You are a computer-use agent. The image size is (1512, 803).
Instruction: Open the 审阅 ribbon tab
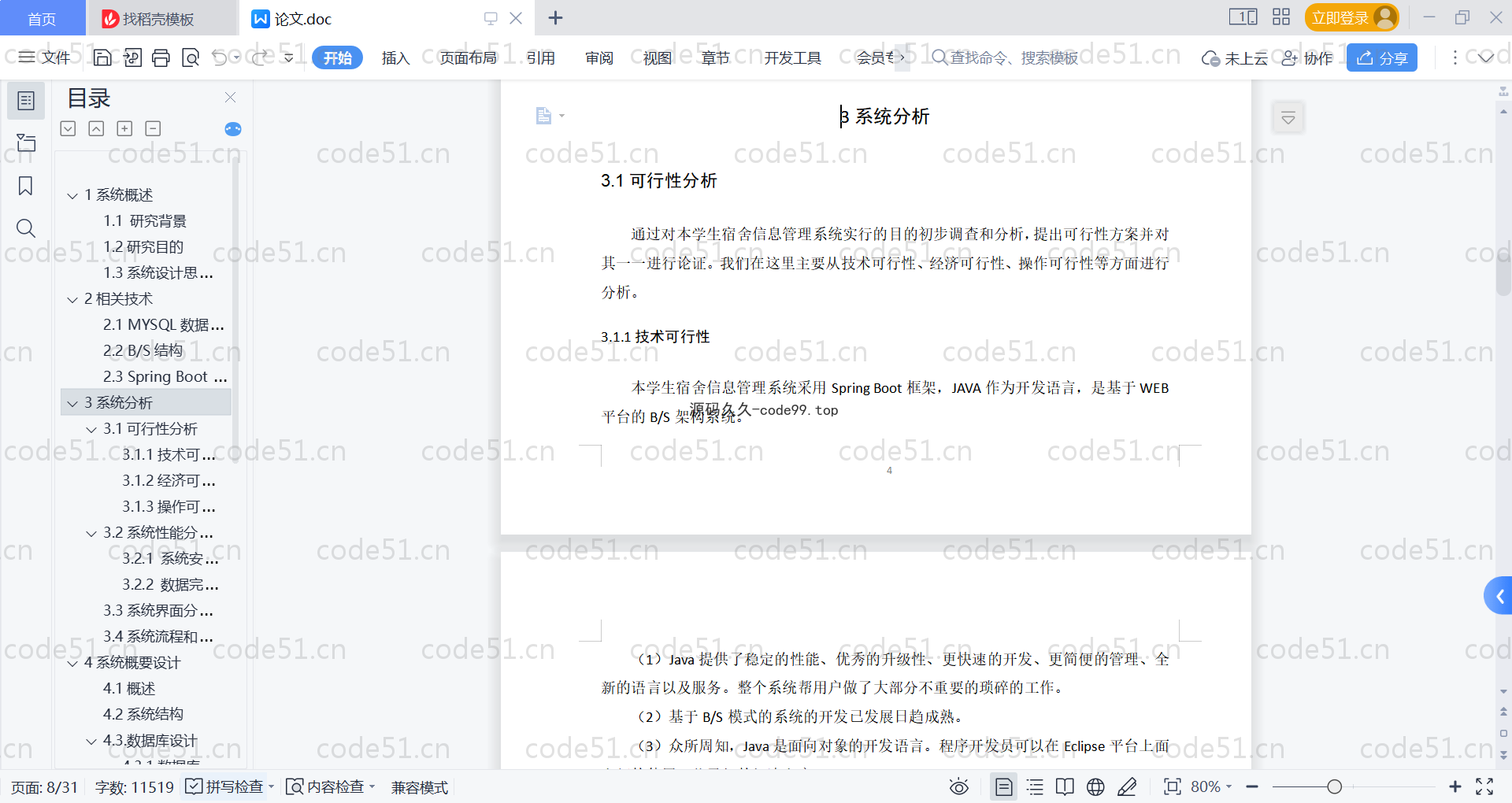click(599, 57)
